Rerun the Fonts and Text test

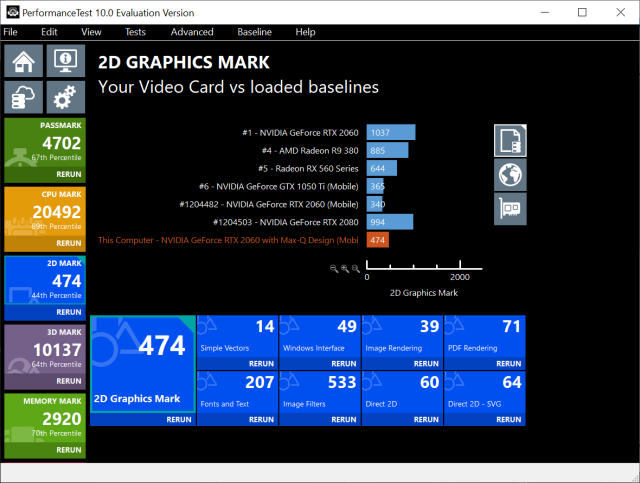(x=261, y=420)
